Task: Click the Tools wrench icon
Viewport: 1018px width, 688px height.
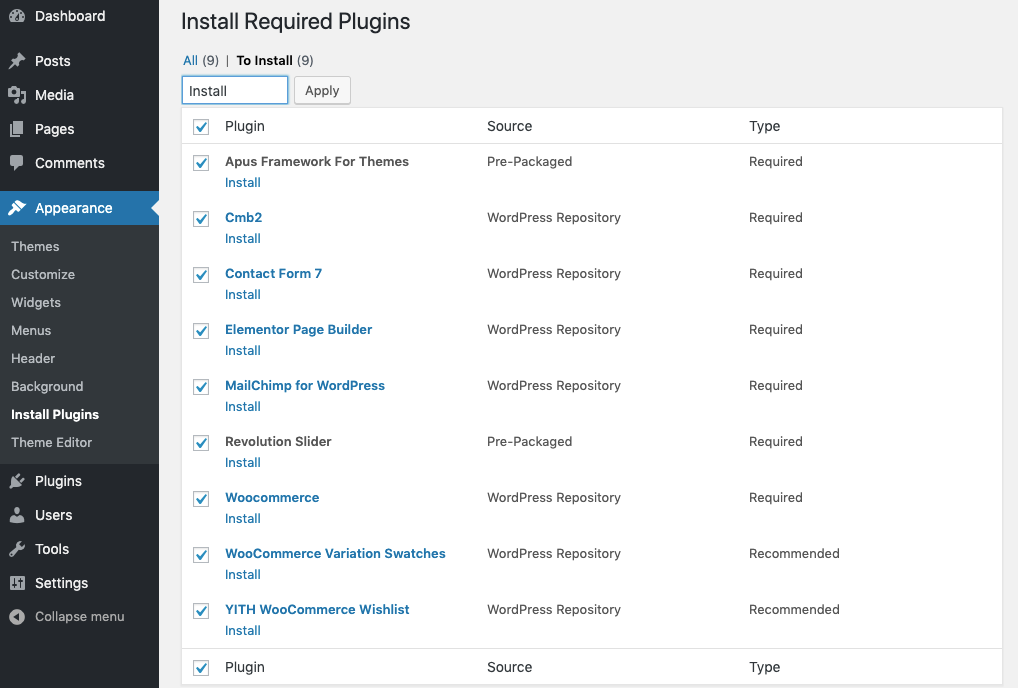Action: pos(17,549)
